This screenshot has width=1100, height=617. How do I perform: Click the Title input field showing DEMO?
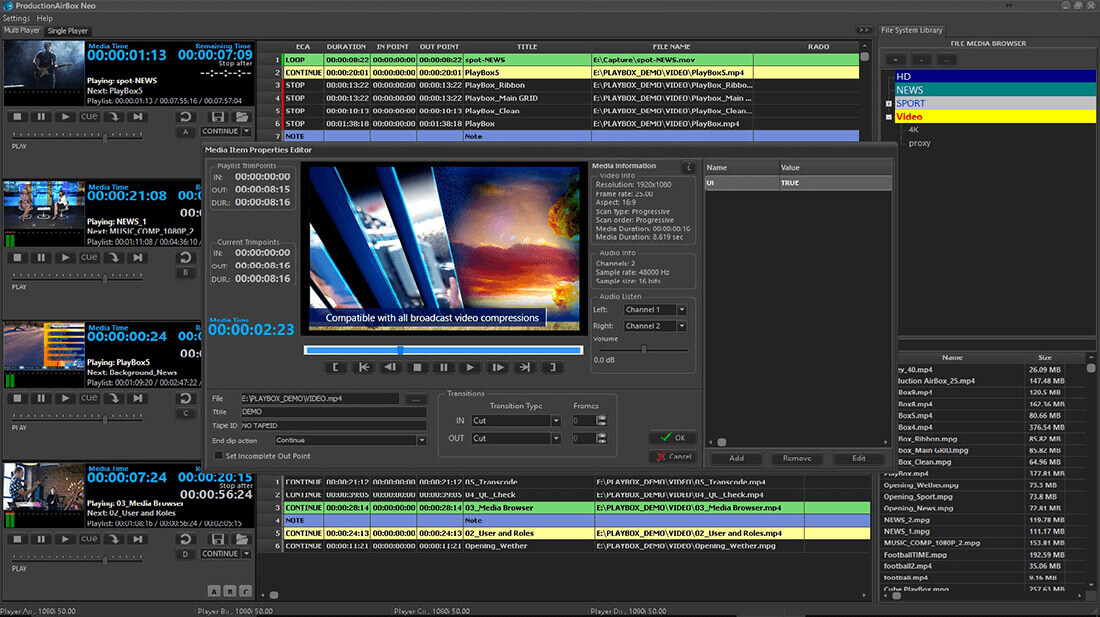334,412
